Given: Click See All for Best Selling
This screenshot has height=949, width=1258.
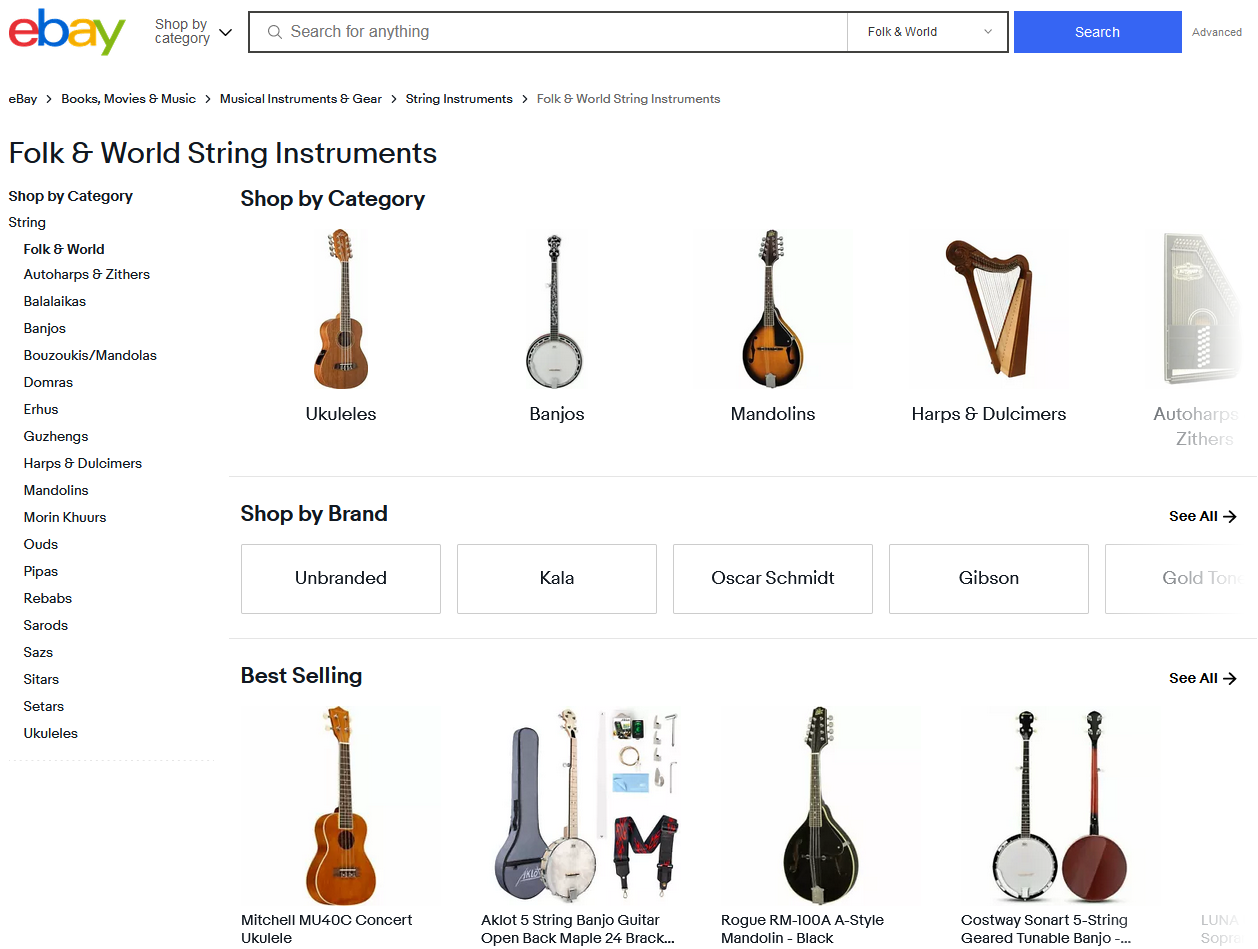Looking at the screenshot, I should pyautogui.click(x=1202, y=678).
